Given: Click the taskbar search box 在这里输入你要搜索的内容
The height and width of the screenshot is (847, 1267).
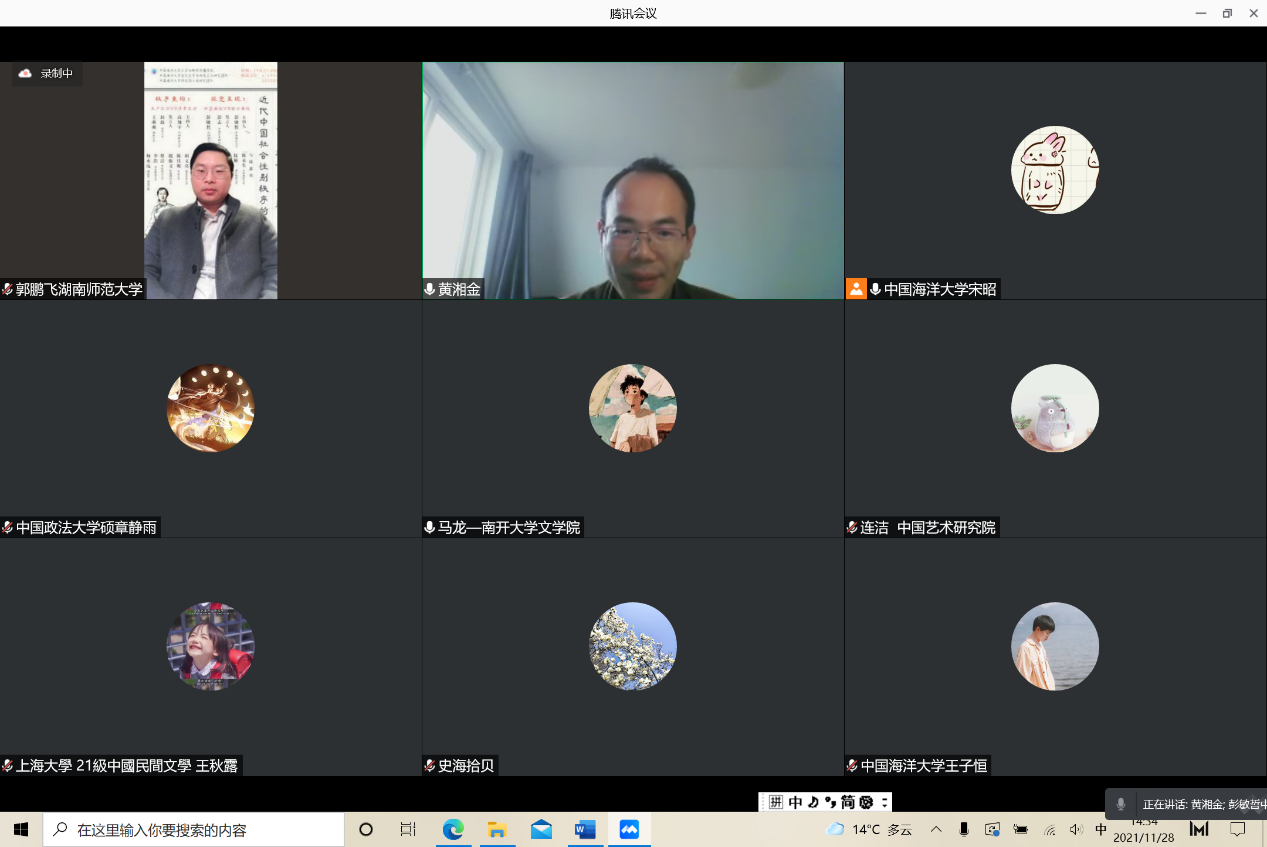Looking at the screenshot, I should pos(195,829).
